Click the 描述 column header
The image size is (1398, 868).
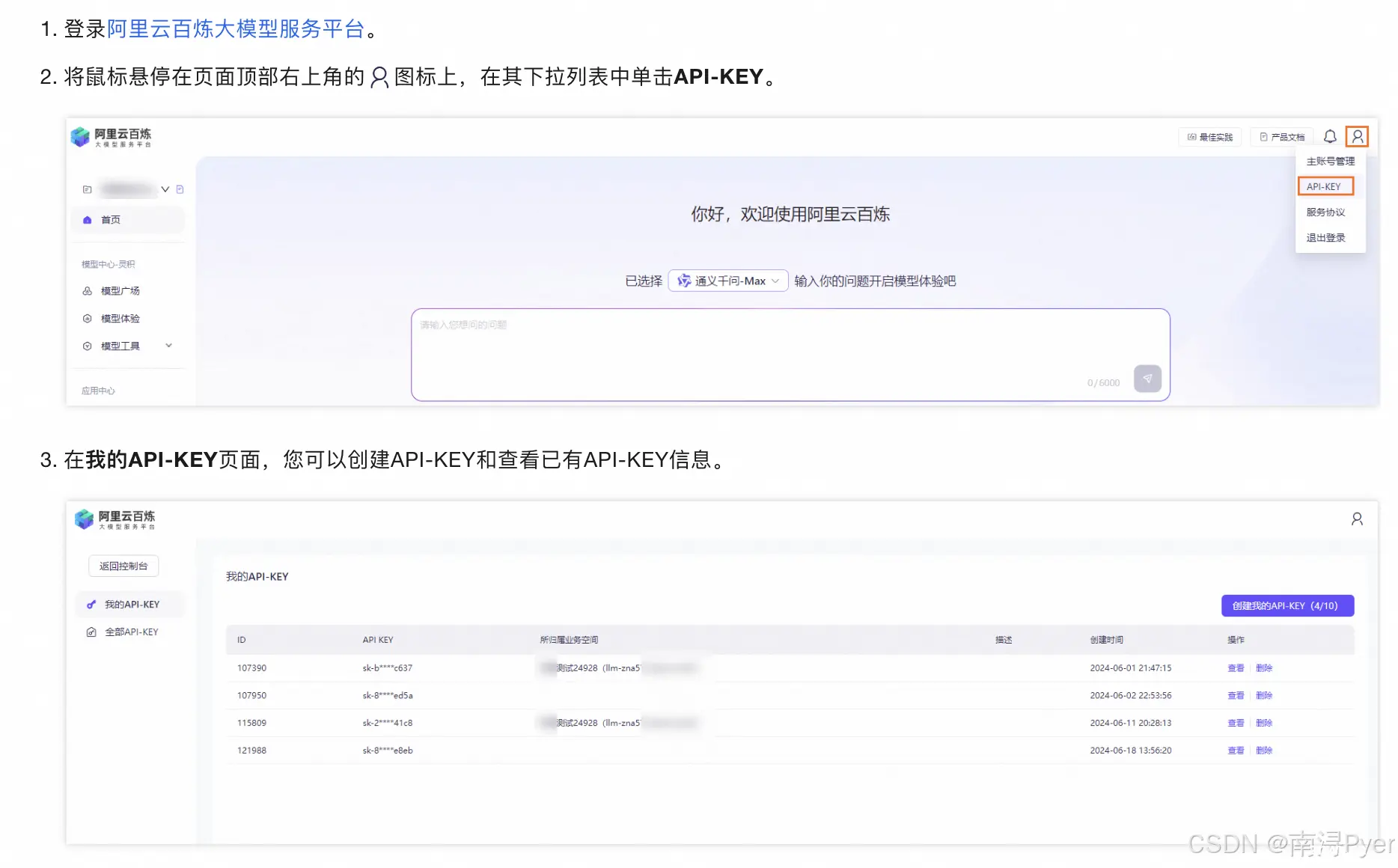[x=1004, y=640]
